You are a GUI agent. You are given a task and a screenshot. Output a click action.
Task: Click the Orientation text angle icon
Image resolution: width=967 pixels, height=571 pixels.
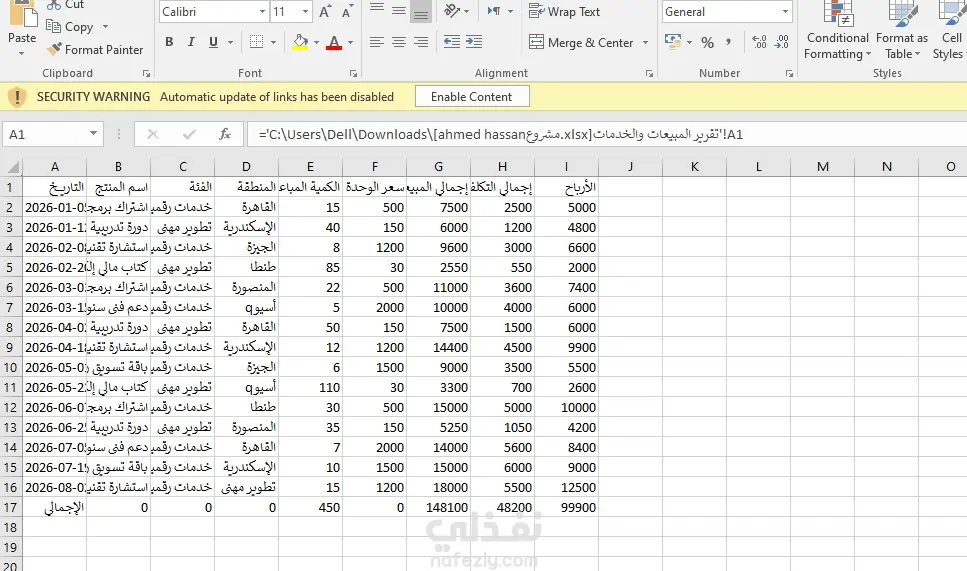click(452, 10)
